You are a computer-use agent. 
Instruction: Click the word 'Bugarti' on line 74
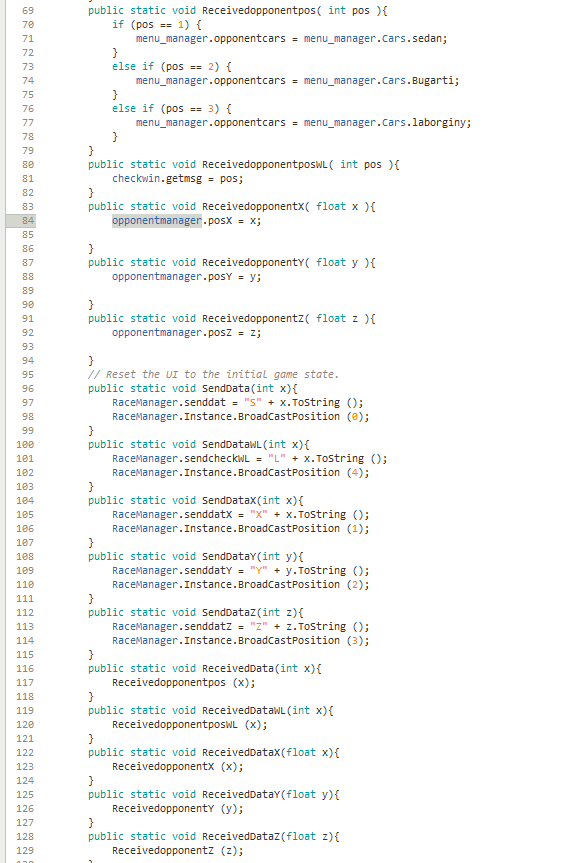pos(434,80)
